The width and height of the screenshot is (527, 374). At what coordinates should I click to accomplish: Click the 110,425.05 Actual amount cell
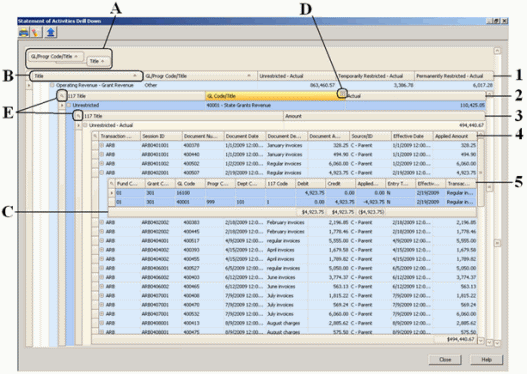(416, 105)
